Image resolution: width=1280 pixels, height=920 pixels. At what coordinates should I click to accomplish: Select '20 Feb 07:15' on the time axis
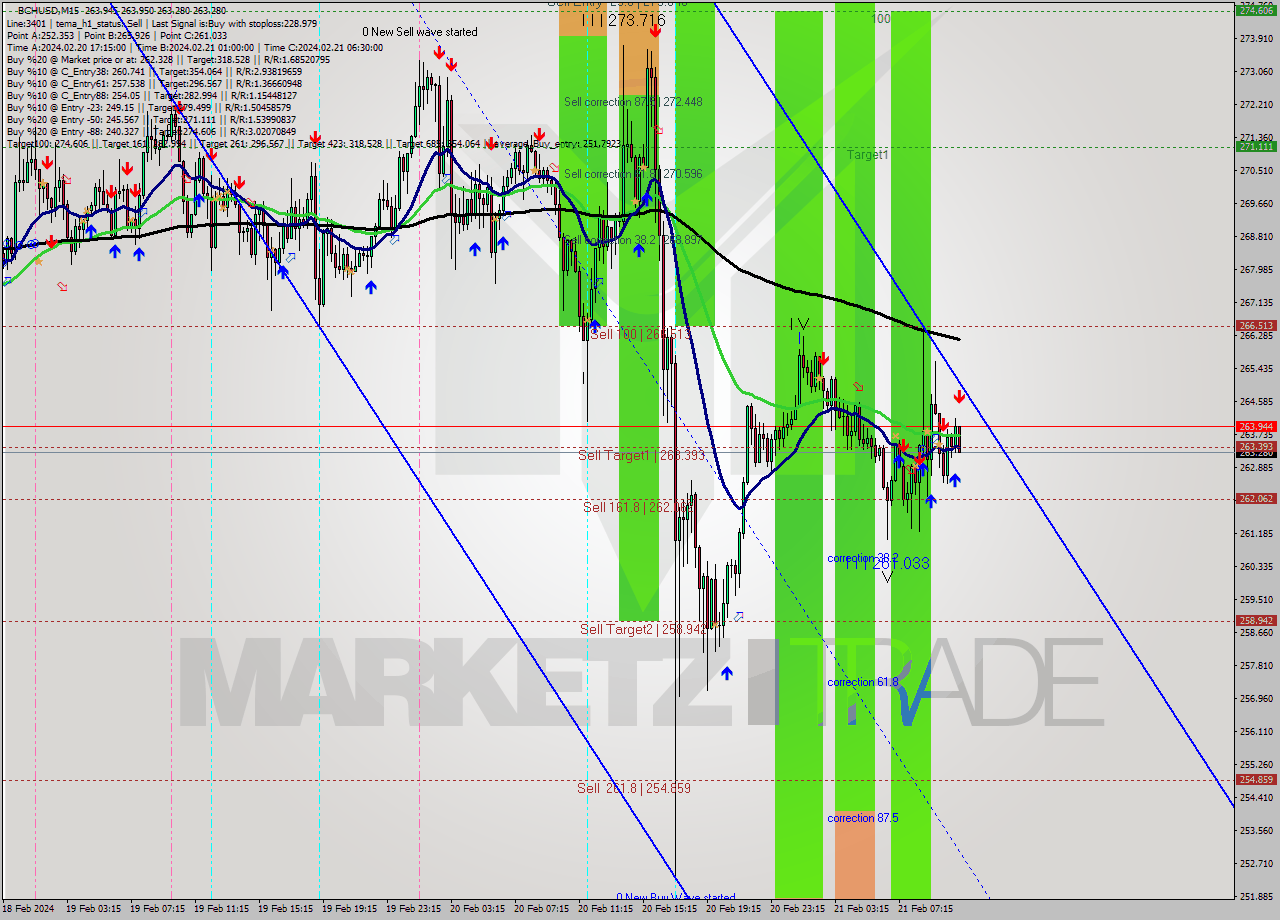pyautogui.click(x=541, y=909)
